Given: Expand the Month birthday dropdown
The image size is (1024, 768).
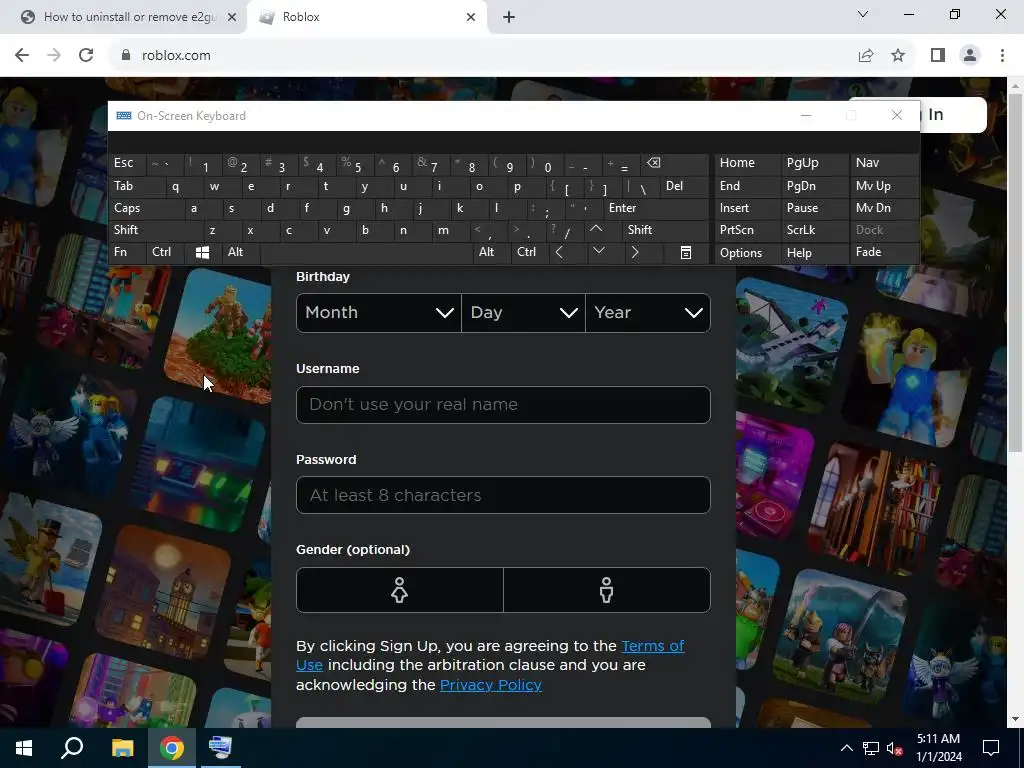Looking at the screenshot, I should point(379,313).
